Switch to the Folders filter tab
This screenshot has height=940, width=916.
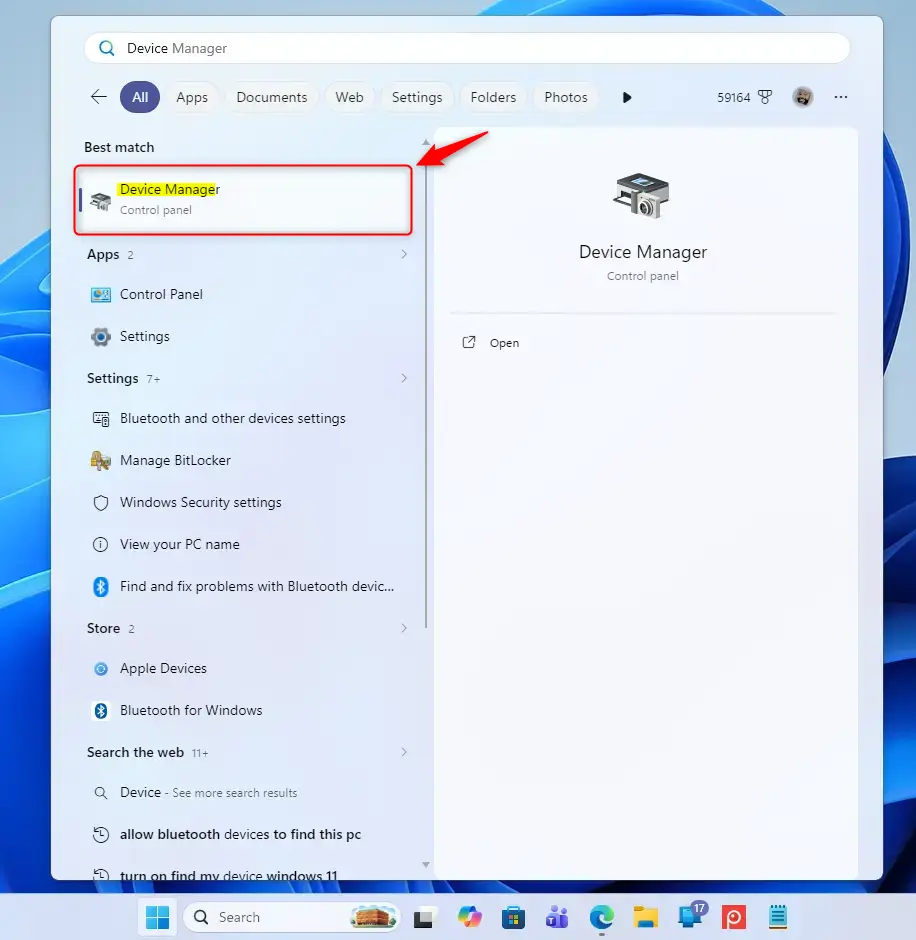pyautogui.click(x=493, y=97)
